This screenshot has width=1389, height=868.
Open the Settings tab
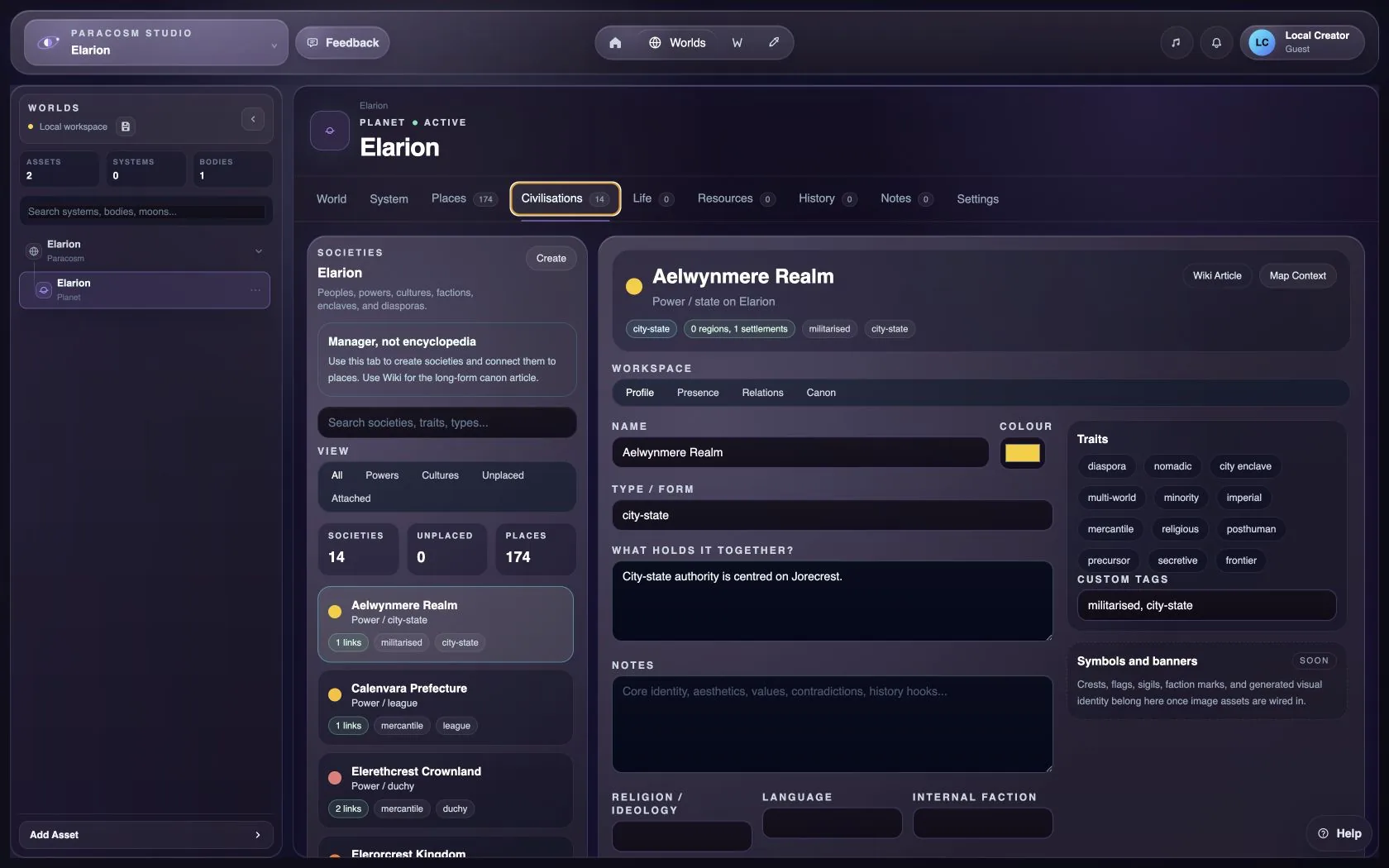pyautogui.click(x=977, y=199)
